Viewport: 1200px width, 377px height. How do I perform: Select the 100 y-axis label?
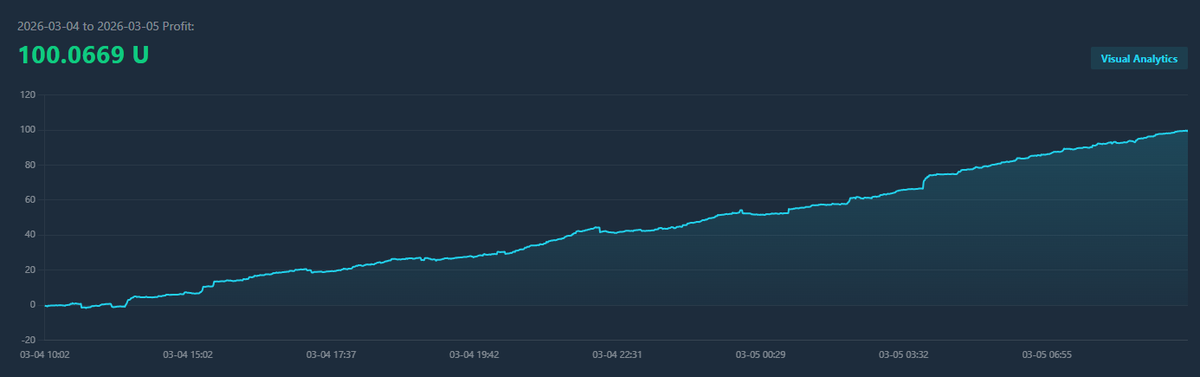point(28,130)
